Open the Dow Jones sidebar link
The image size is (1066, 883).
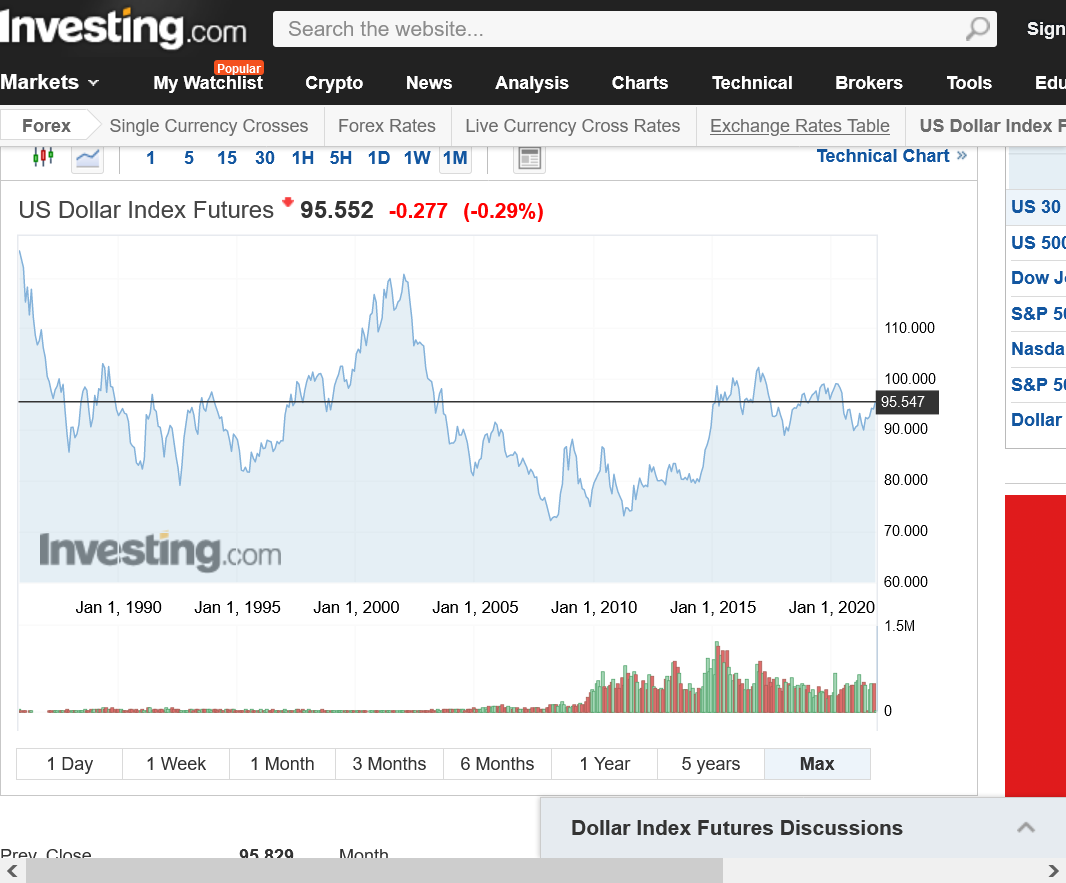point(1038,277)
